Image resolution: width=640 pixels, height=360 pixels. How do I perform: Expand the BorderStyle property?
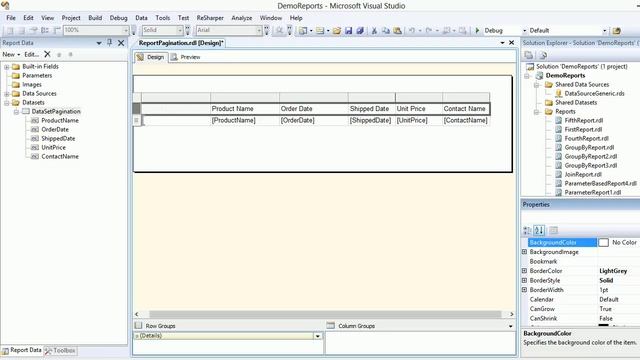(524, 280)
